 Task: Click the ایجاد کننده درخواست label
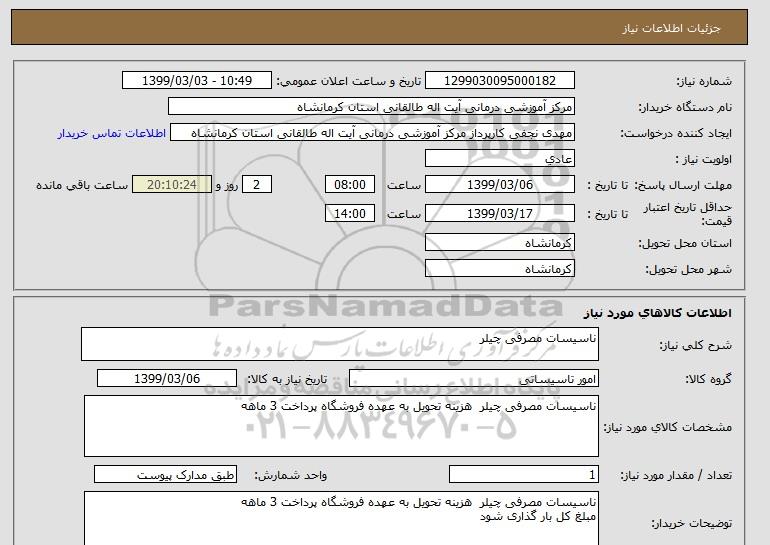(x=676, y=134)
